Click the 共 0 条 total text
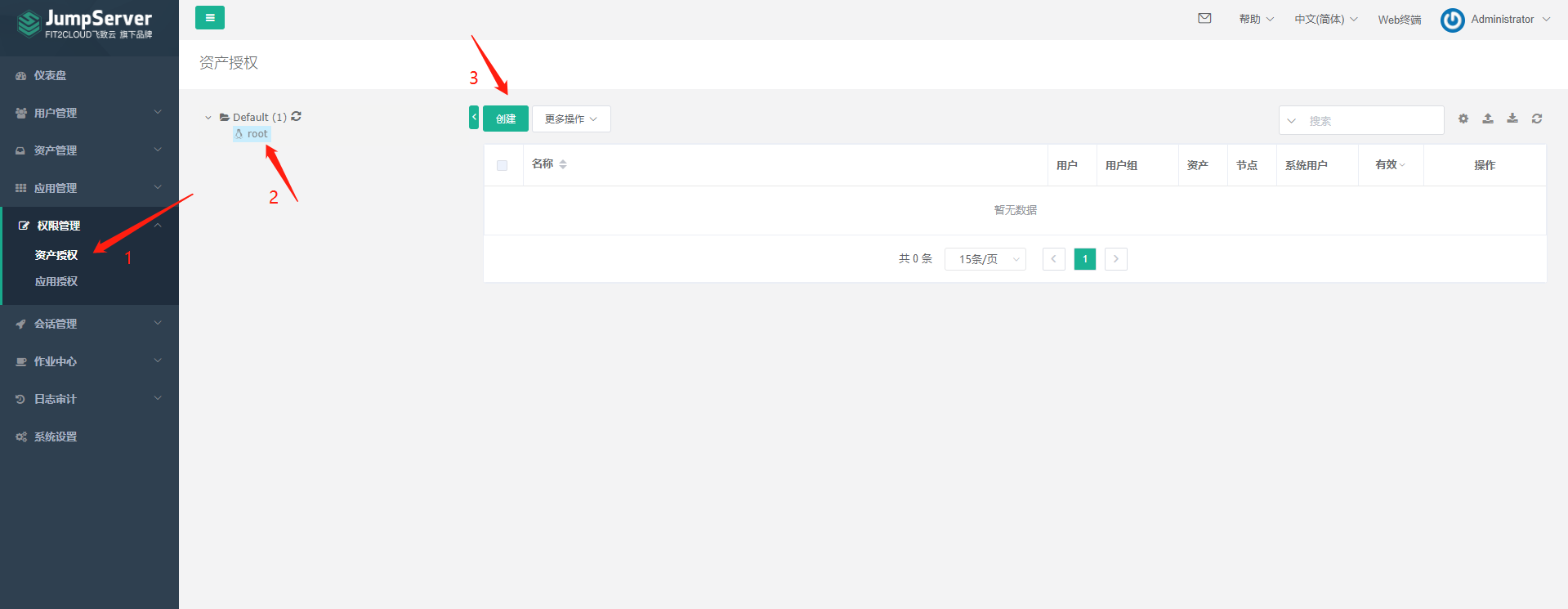 [915, 258]
